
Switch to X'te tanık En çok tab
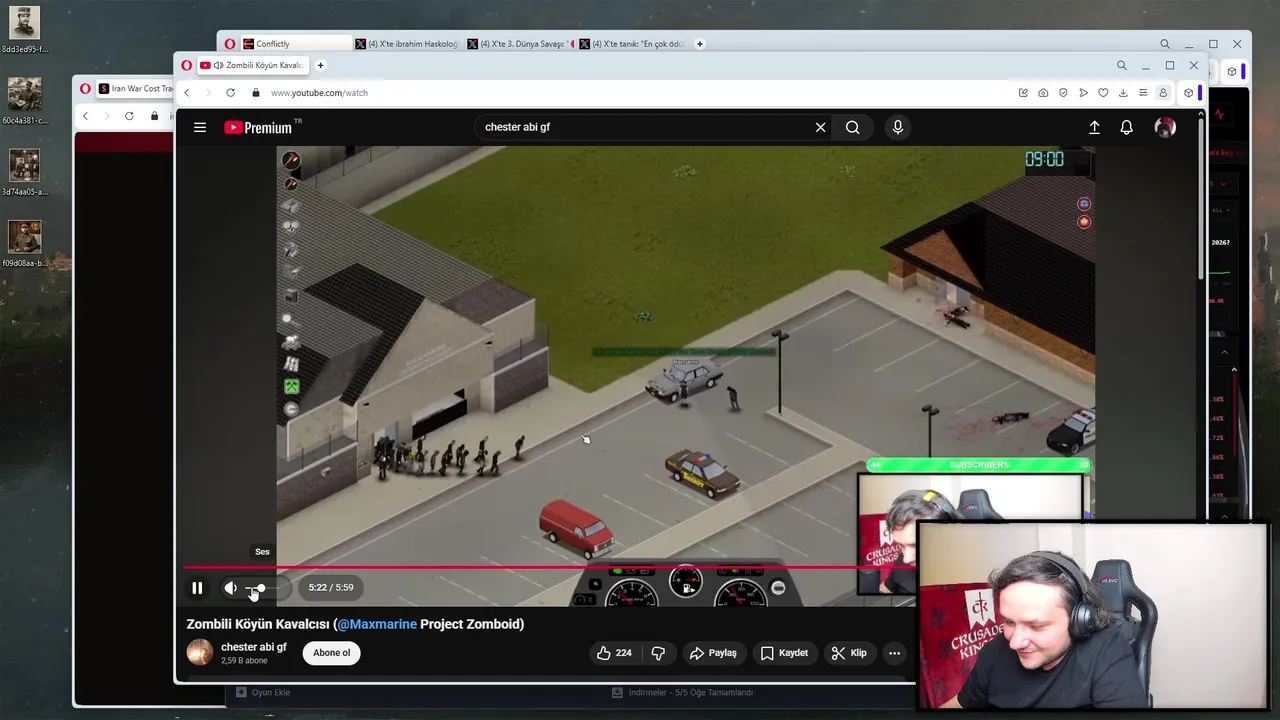click(x=632, y=44)
